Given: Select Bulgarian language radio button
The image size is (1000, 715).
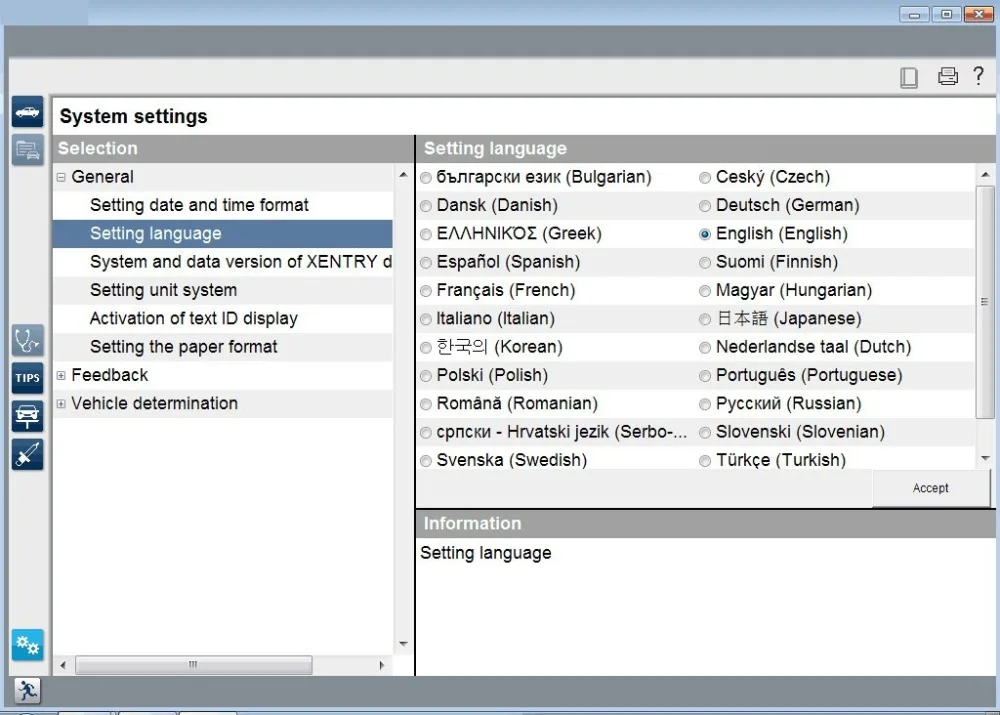Looking at the screenshot, I should pos(425,178).
